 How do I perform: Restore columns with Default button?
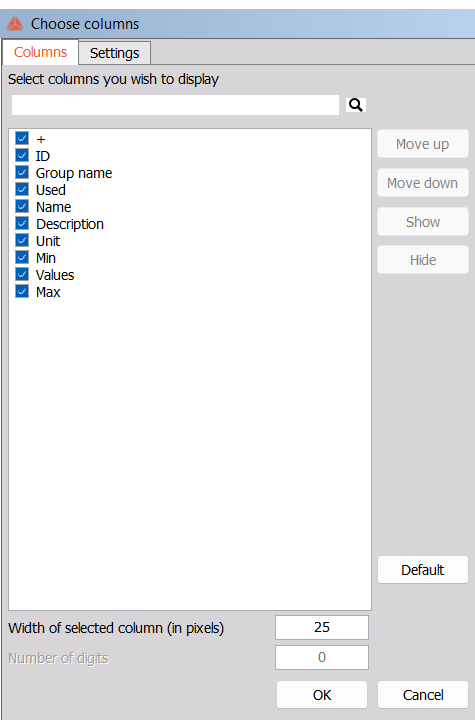click(x=423, y=570)
